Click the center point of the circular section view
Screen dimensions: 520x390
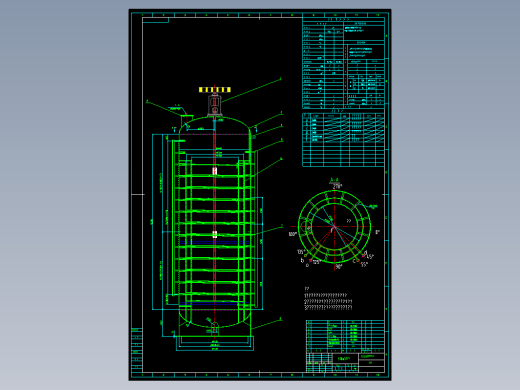[334, 227]
